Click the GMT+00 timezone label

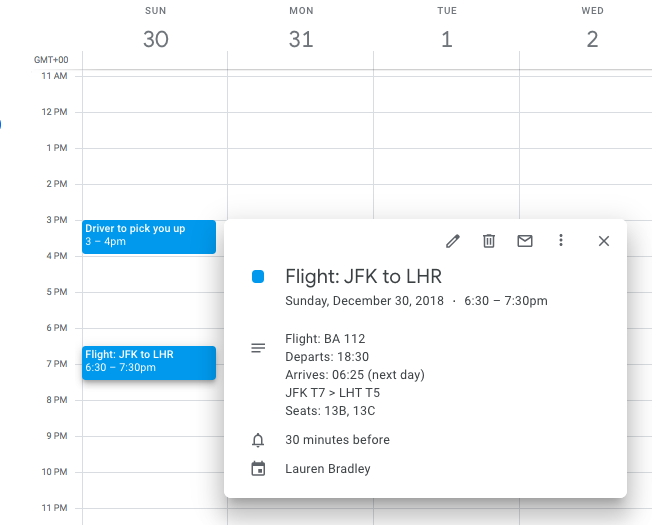(x=51, y=60)
